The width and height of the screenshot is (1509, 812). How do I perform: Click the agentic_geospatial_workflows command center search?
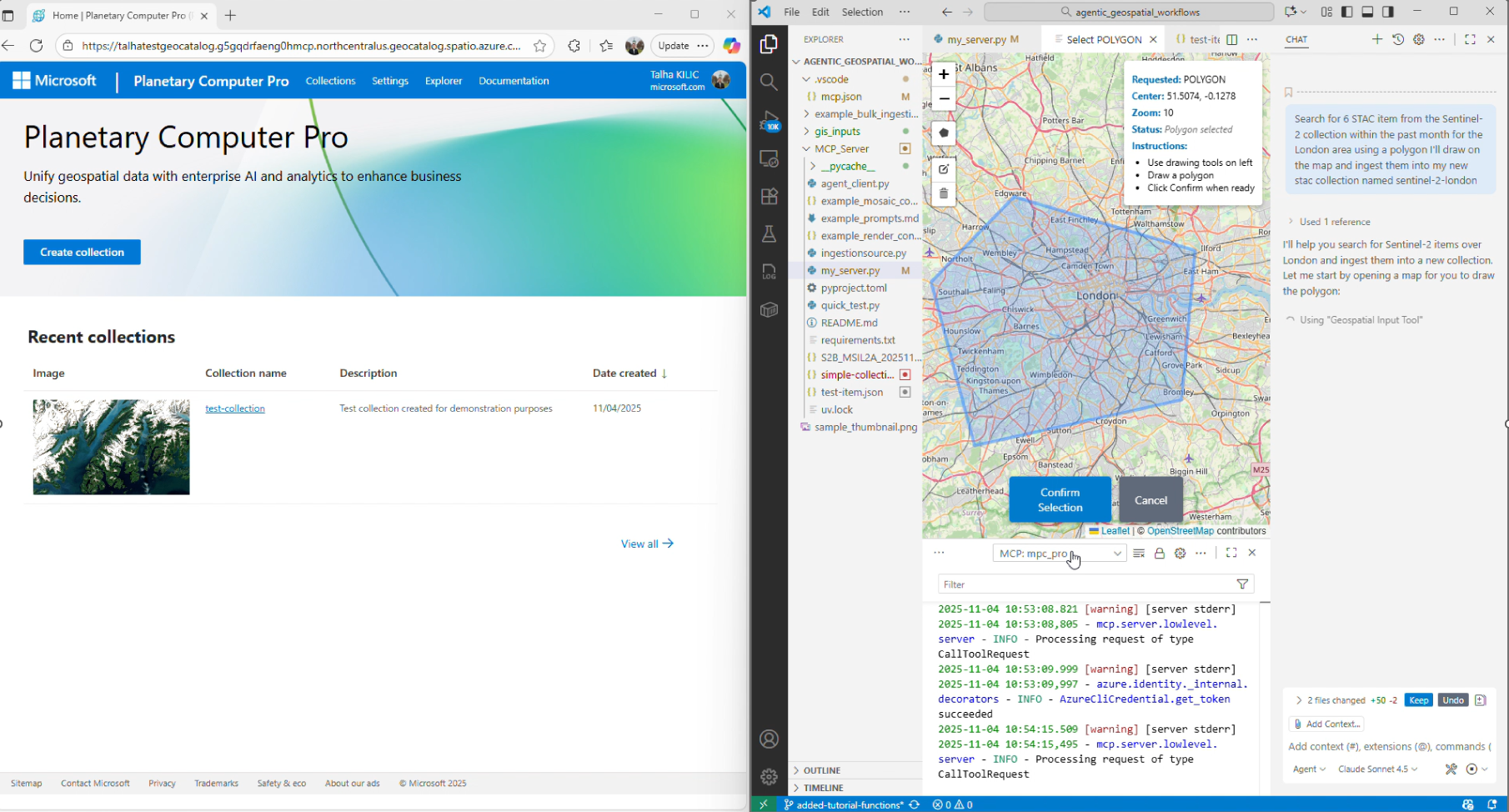click(1129, 12)
